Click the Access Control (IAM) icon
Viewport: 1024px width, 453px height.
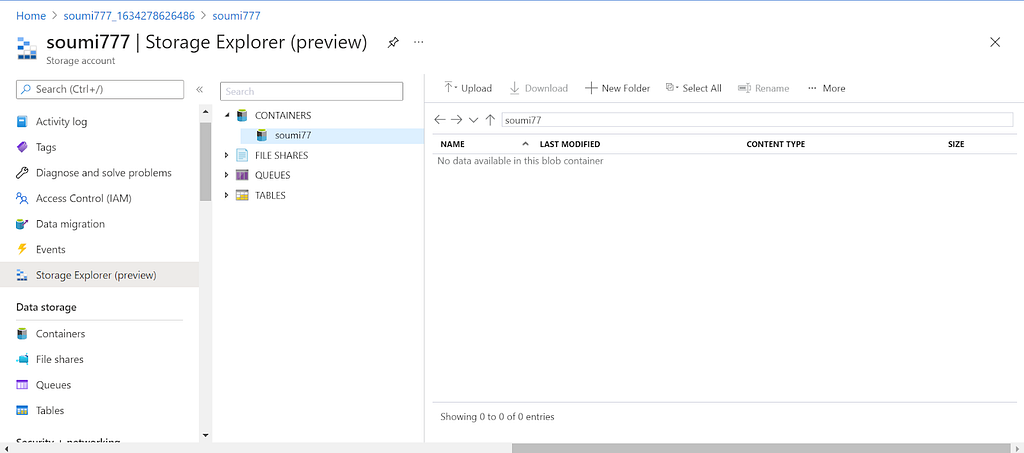[23, 198]
